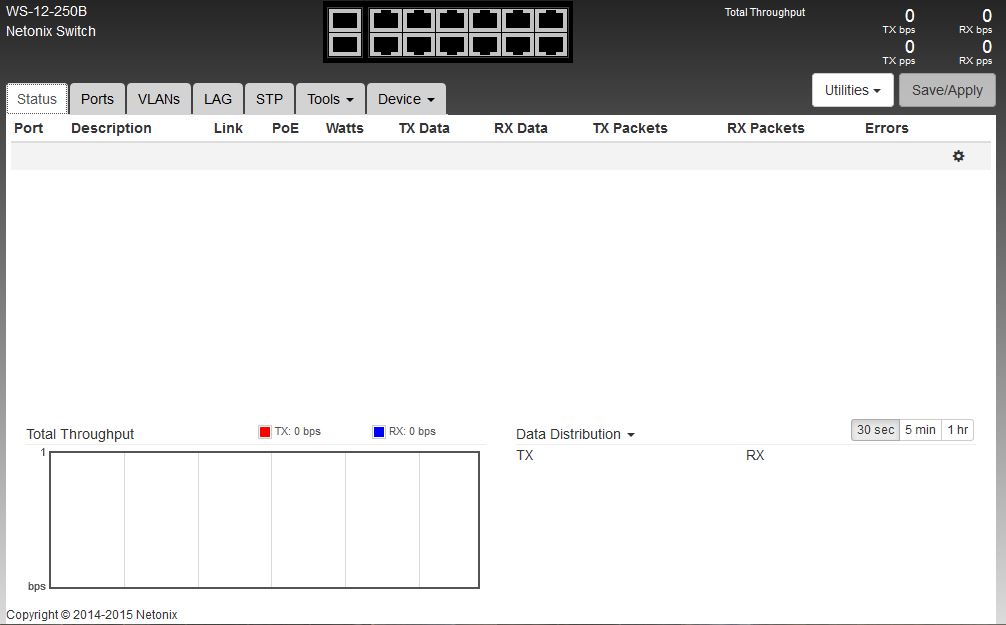
Task: Select top-left RJ45 port in switch diagram
Action: pyautogui.click(x=386, y=20)
